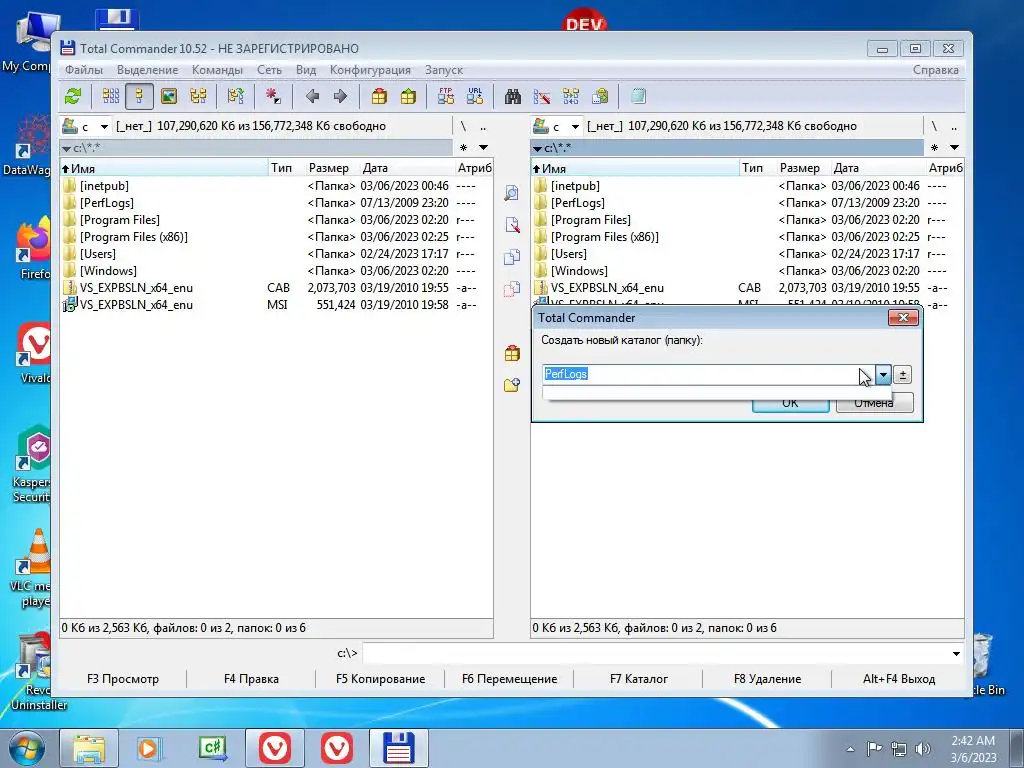This screenshot has height=768, width=1024.
Task: Select [Users] folder in left panel
Action: (x=276, y=254)
